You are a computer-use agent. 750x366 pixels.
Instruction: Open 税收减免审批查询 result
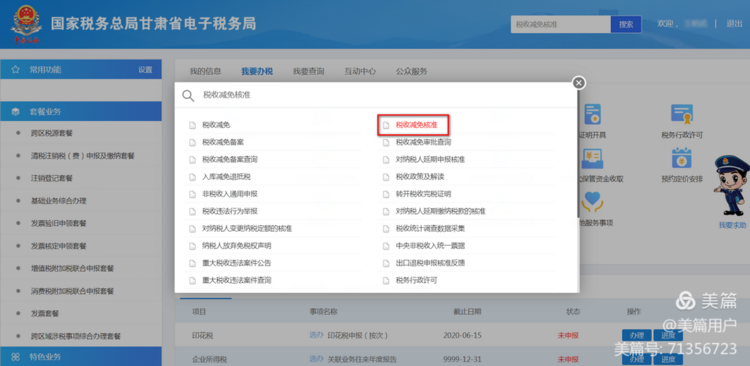pos(423,142)
